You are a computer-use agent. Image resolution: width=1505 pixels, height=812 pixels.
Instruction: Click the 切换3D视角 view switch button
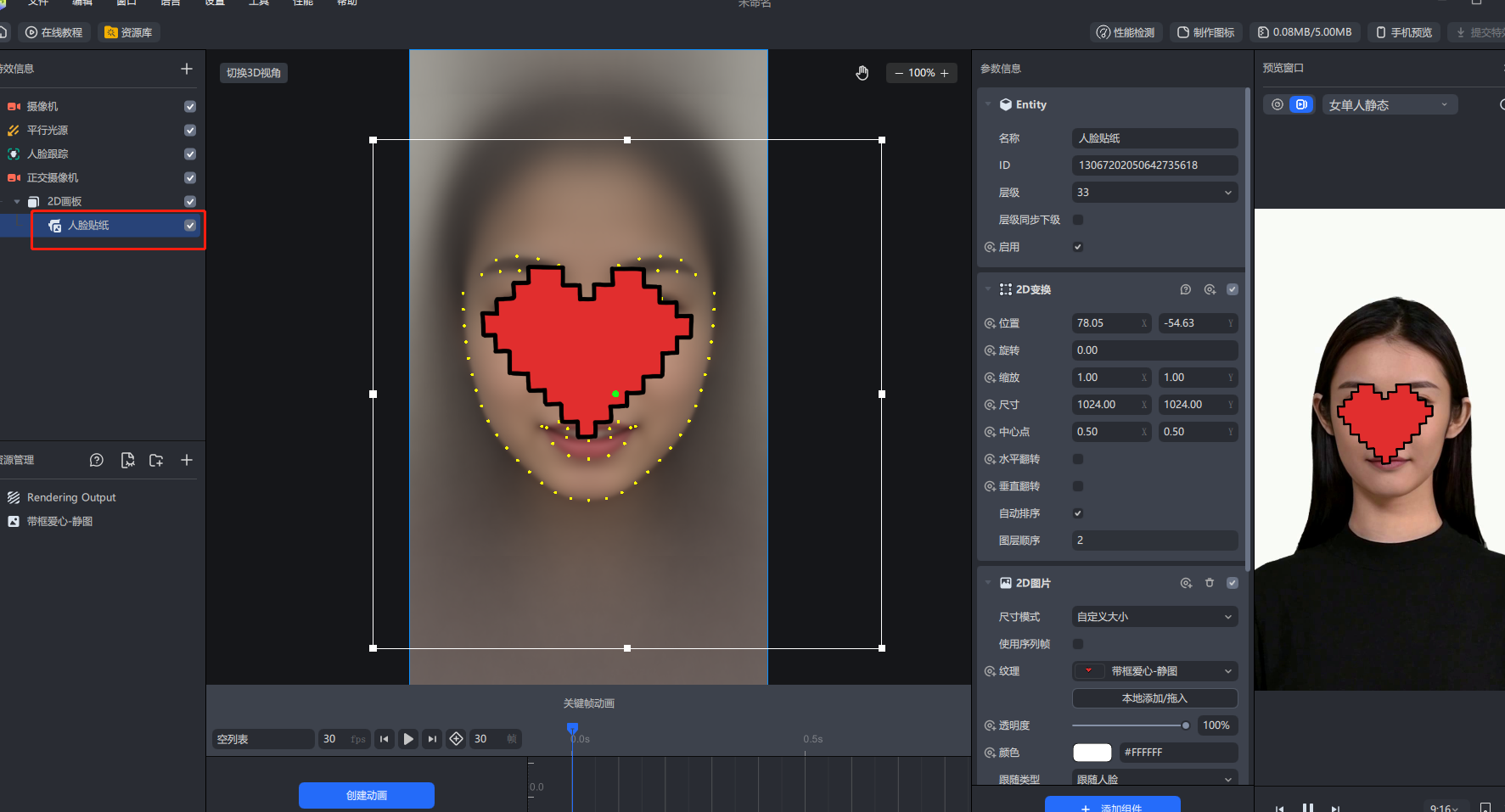[254, 73]
